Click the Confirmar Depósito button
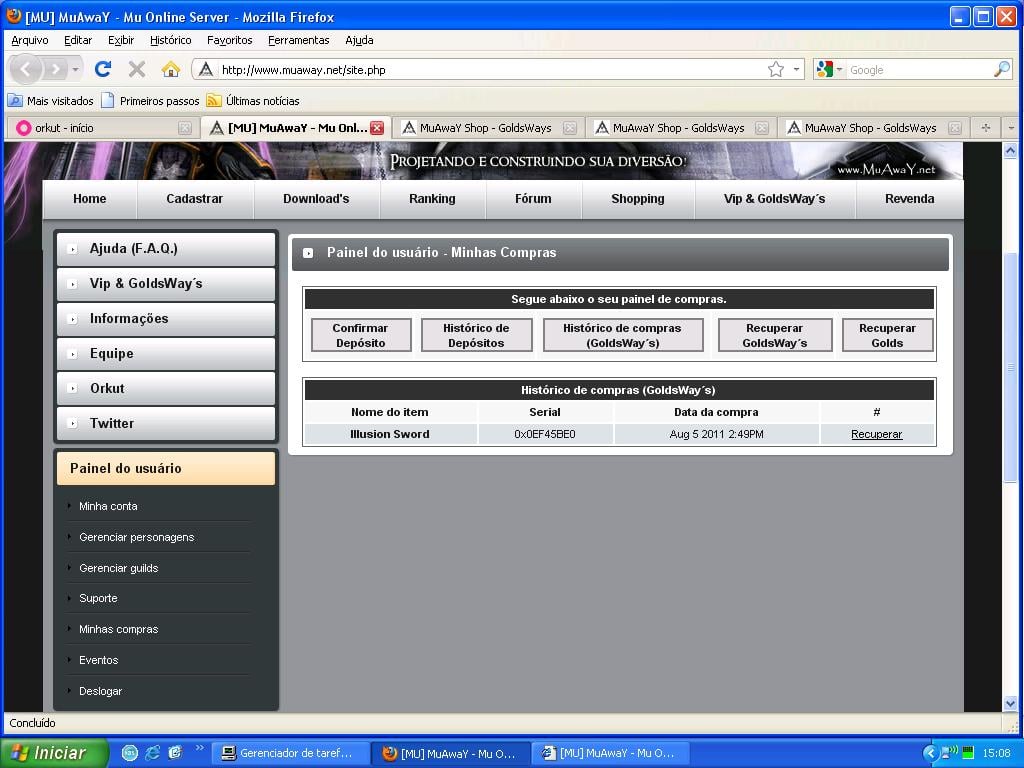The width and height of the screenshot is (1024, 768). [x=360, y=335]
